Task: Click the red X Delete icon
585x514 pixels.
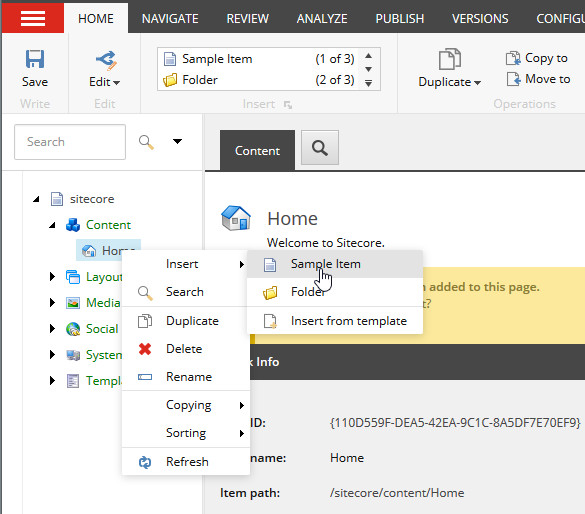Action: pos(145,349)
